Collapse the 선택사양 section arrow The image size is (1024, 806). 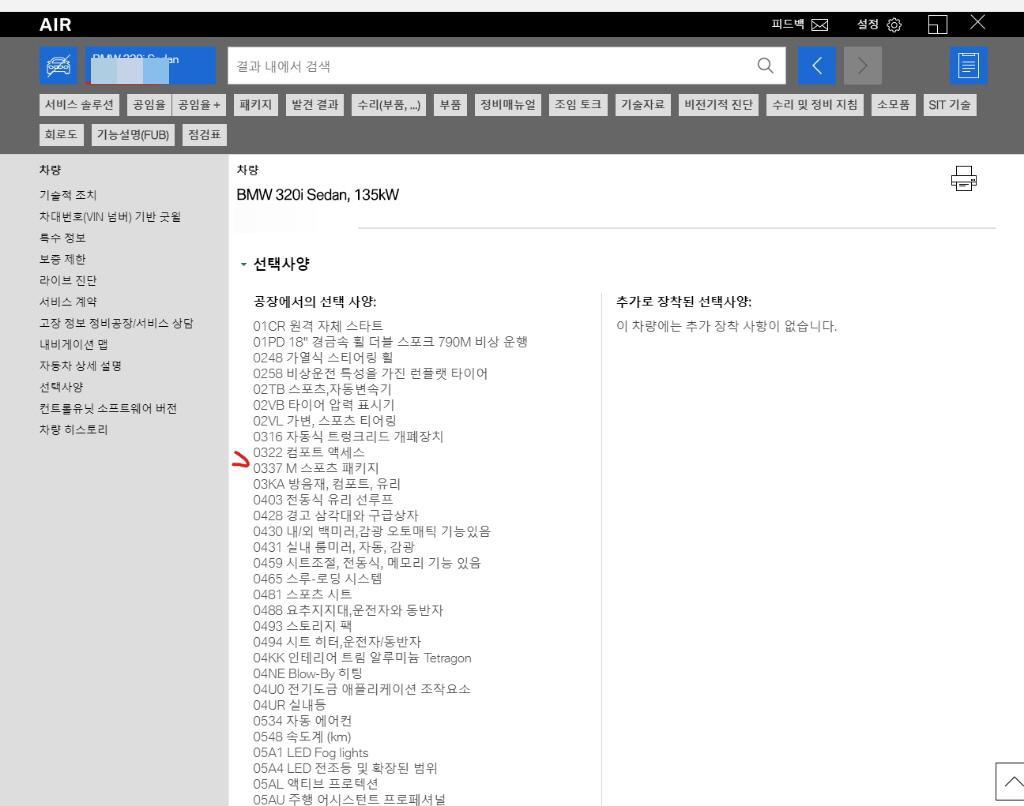[243, 265]
